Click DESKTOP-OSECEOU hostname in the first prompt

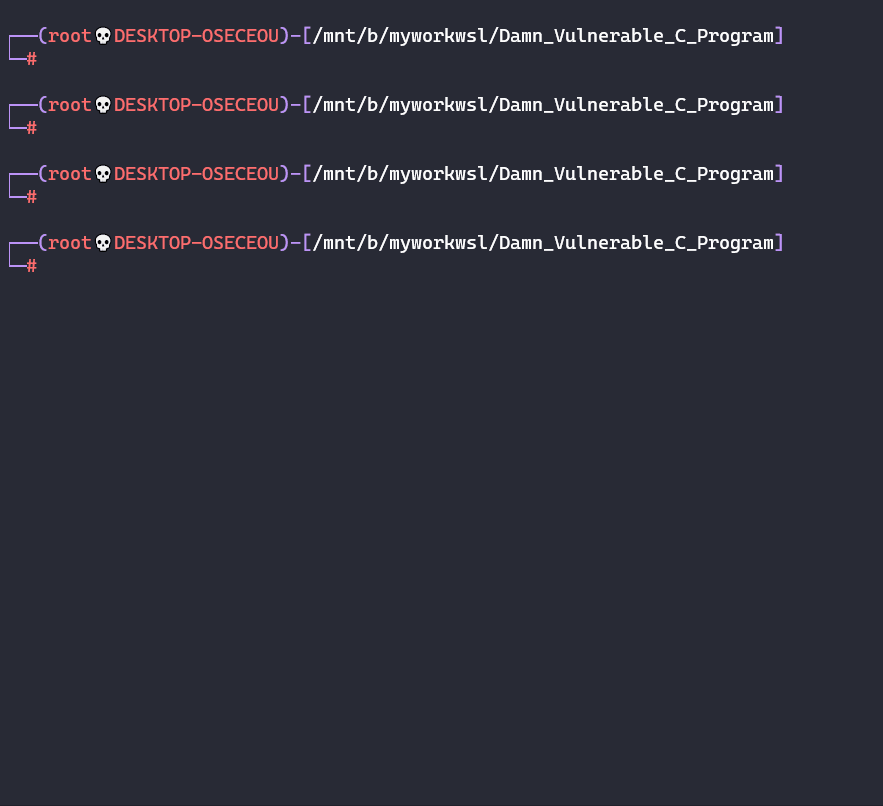pyautogui.click(x=196, y=36)
